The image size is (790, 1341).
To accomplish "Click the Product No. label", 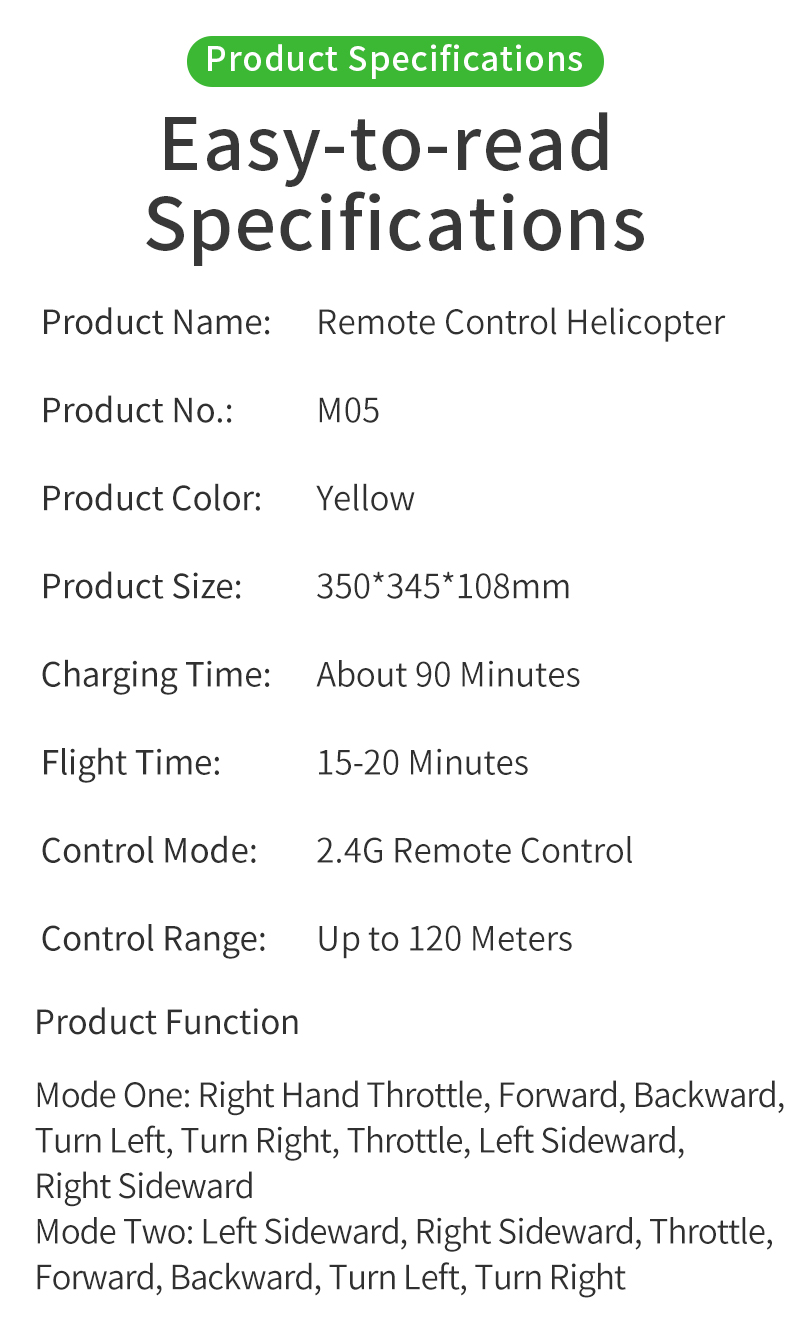I will click(138, 411).
